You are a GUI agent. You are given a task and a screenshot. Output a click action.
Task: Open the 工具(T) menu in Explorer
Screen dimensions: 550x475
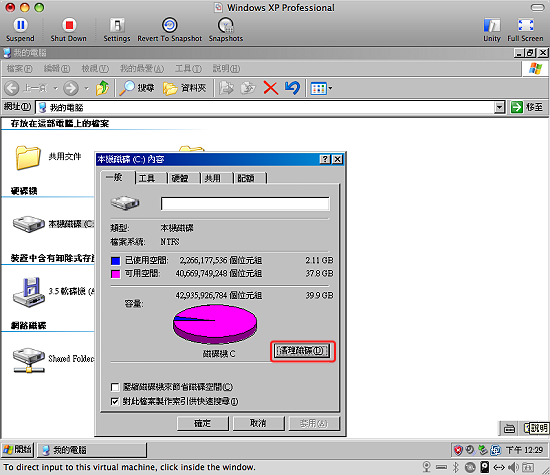tap(188, 68)
